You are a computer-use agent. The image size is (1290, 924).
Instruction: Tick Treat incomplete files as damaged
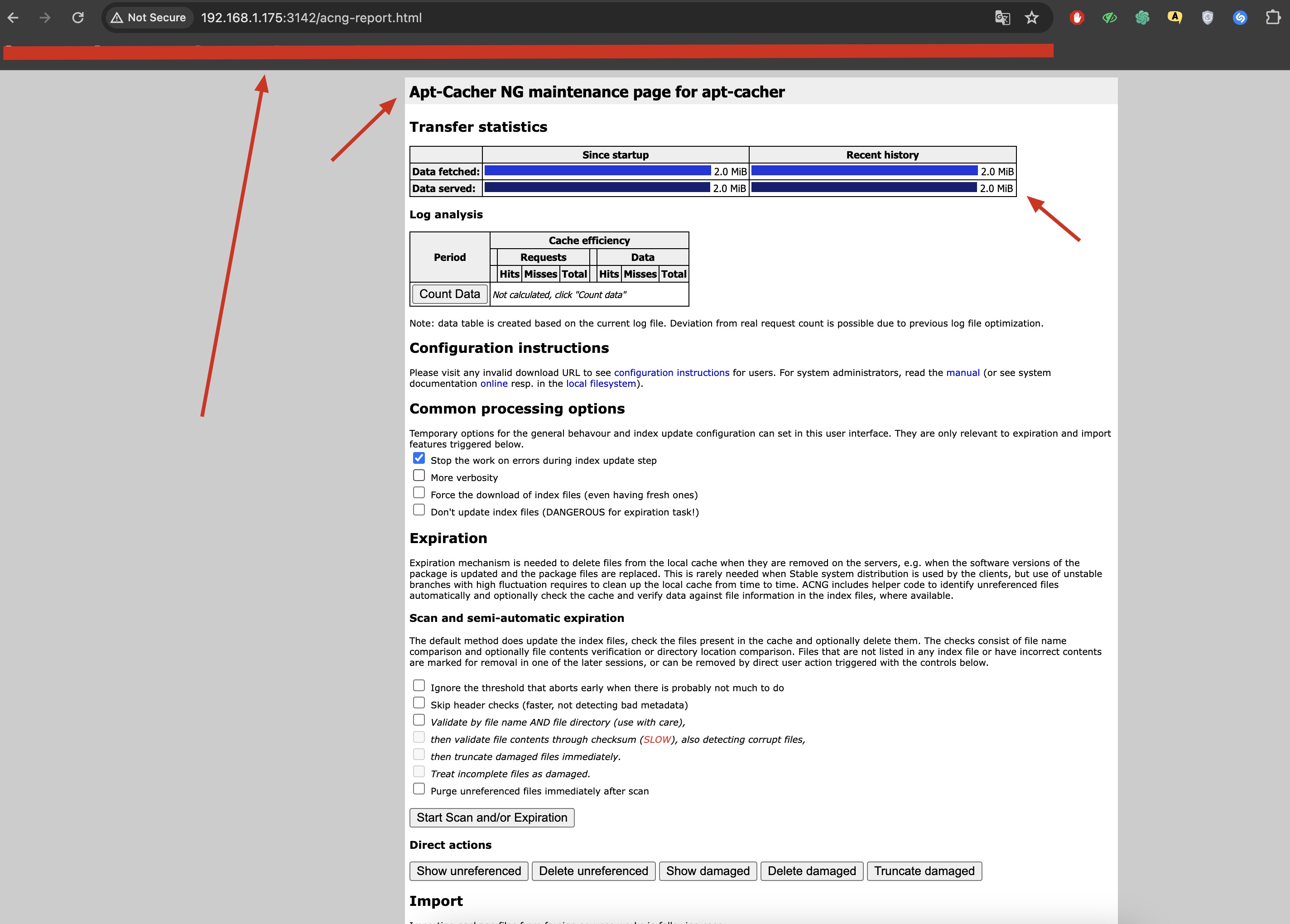click(419, 771)
